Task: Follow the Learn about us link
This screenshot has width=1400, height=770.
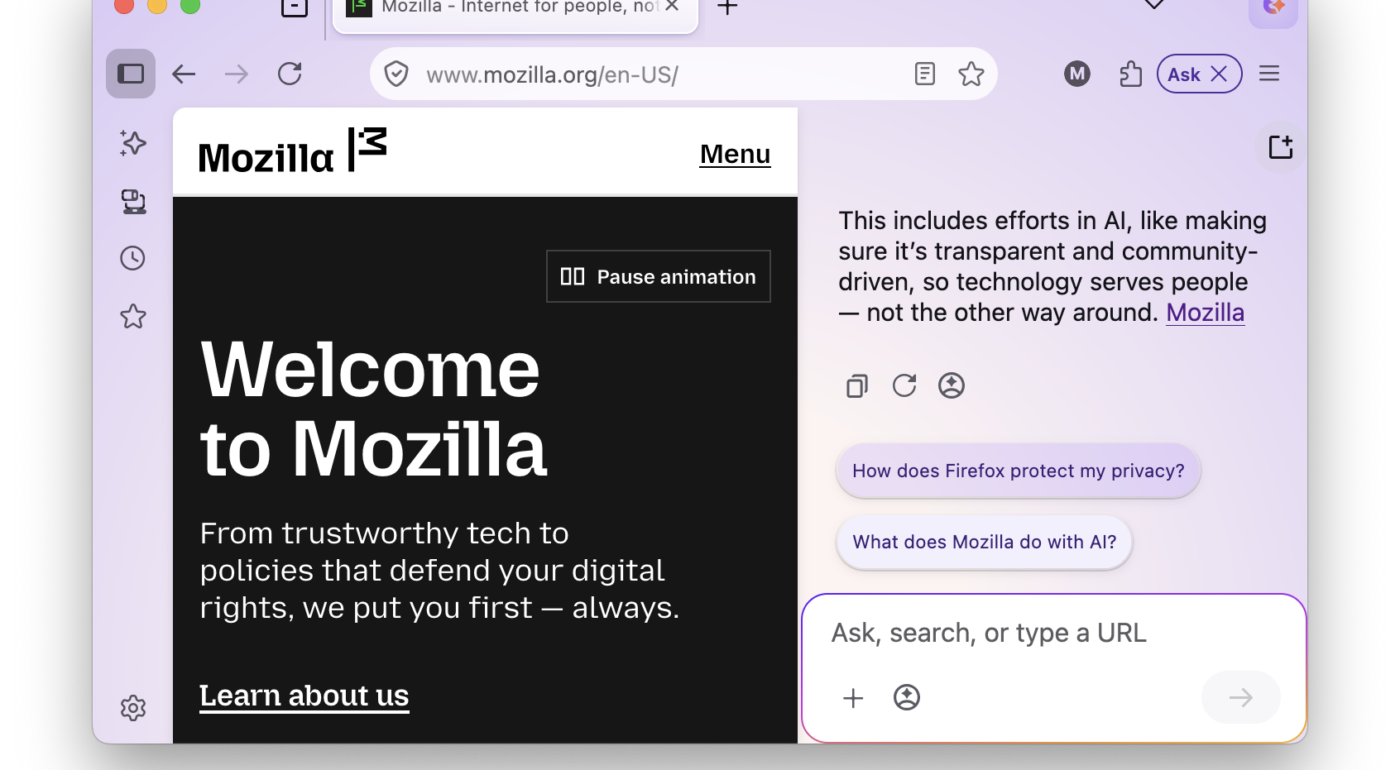Action: click(304, 695)
